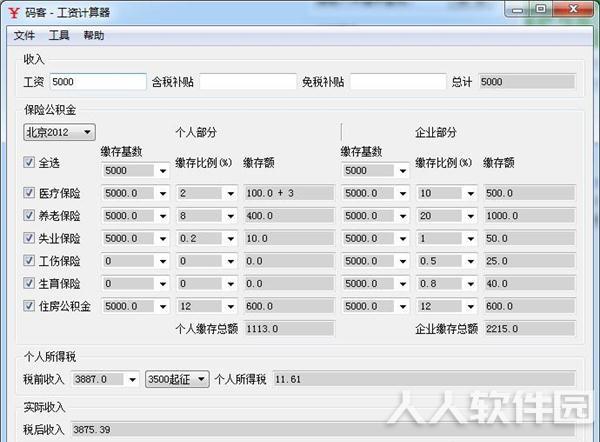The height and width of the screenshot is (442, 600).
Task: Open the 税前收入 dropdown showing 3887.0
Action: pyautogui.click(x=104, y=379)
